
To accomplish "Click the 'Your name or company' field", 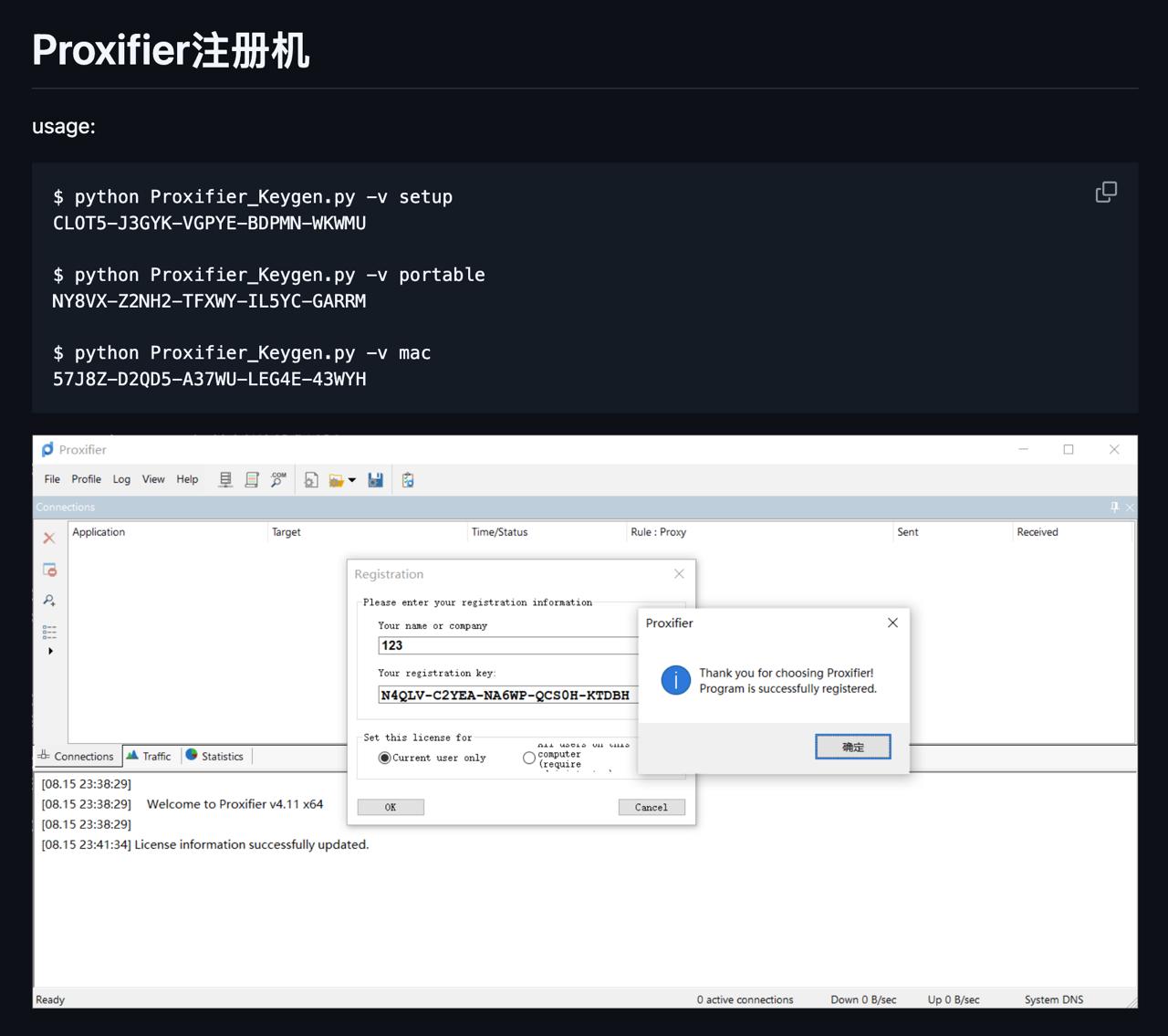I will (508, 645).
